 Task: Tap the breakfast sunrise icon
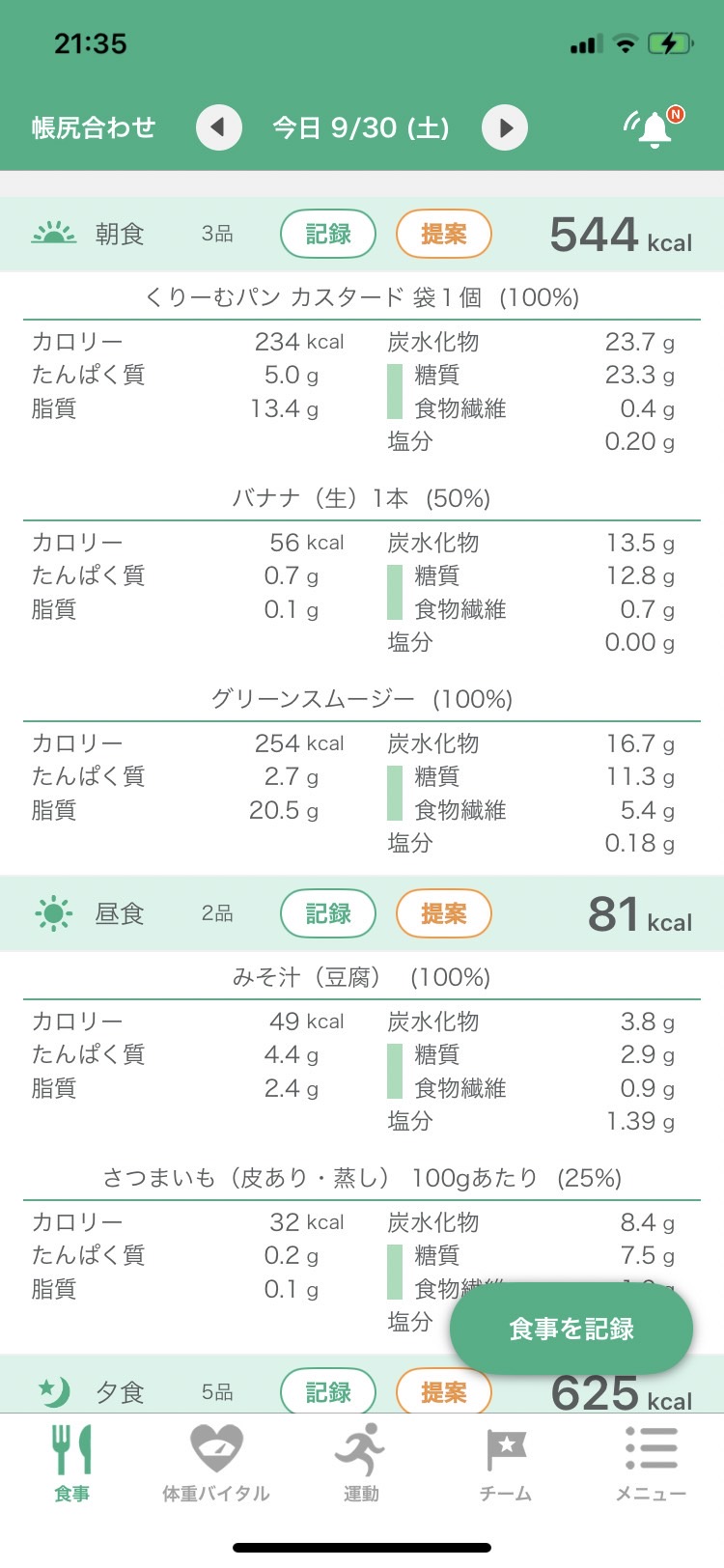point(54,233)
